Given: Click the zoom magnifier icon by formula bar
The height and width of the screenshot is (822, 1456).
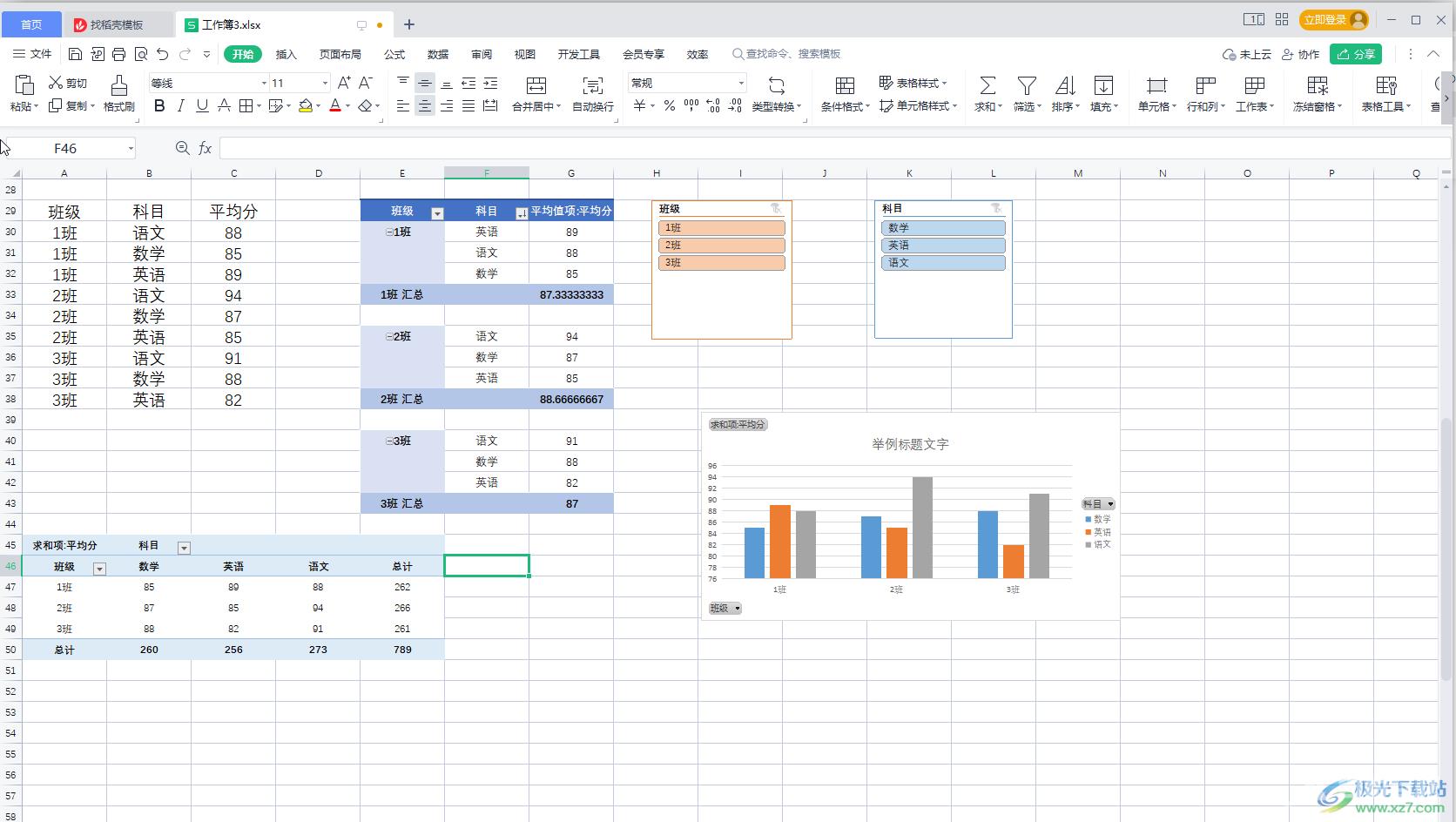Looking at the screenshot, I should [182, 148].
